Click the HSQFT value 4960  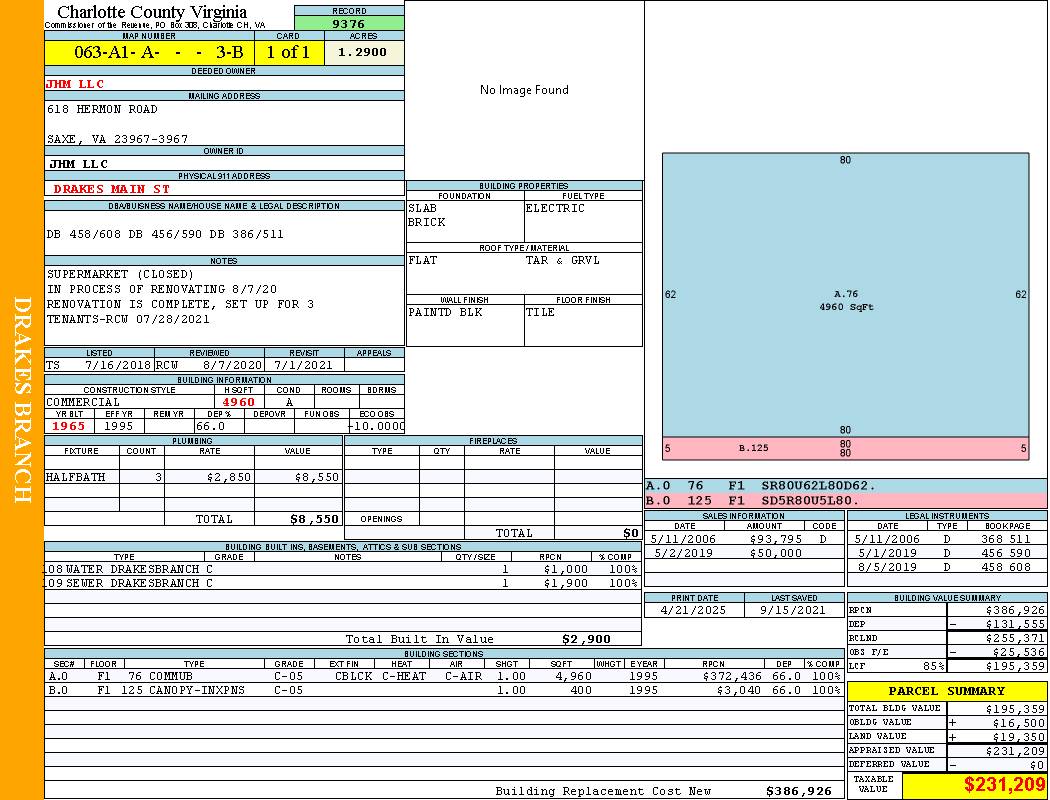click(x=238, y=402)
